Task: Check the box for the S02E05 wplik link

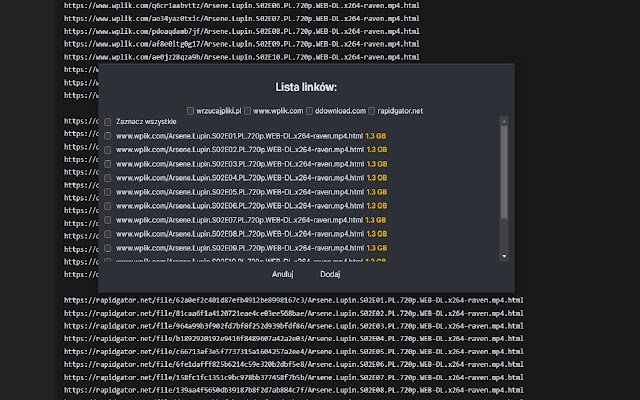Action: (107, 192)
